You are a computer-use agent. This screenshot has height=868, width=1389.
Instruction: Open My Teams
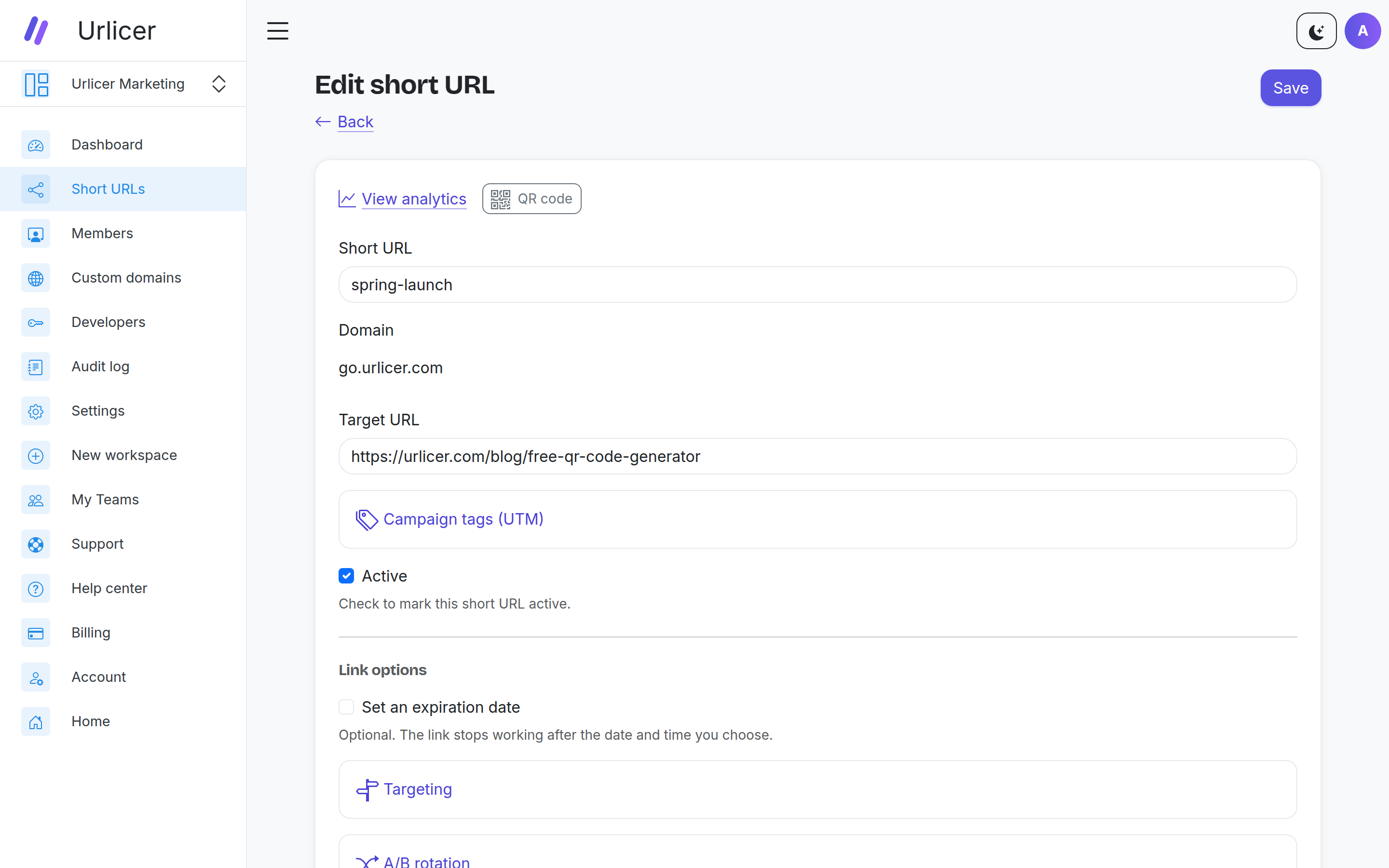[123, 500]
